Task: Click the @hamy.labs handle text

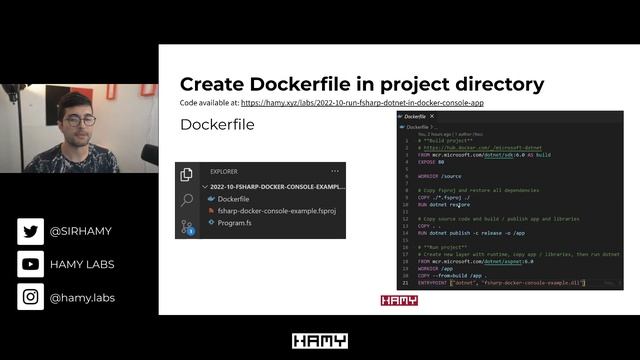Action: (82, 298)
